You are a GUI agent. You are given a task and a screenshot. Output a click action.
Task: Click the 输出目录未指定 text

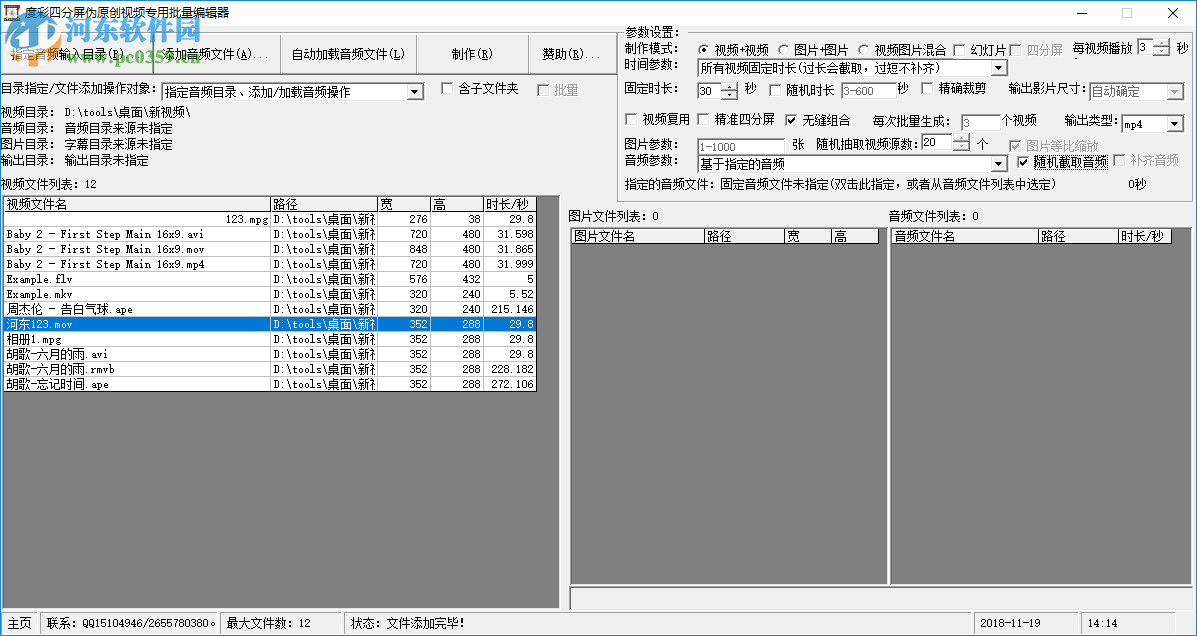(106, 161)
